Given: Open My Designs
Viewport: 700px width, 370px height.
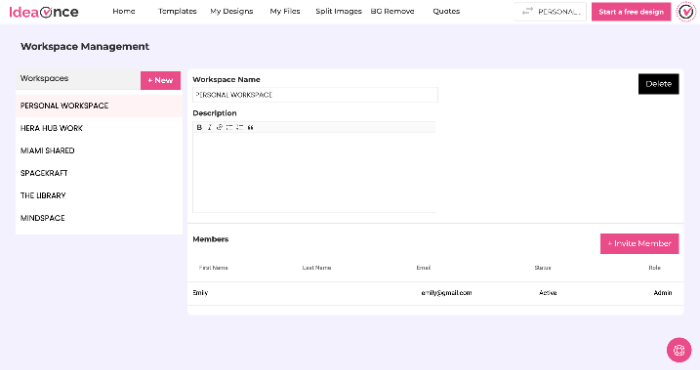Looking at the screenshot, I should [232, 11].
